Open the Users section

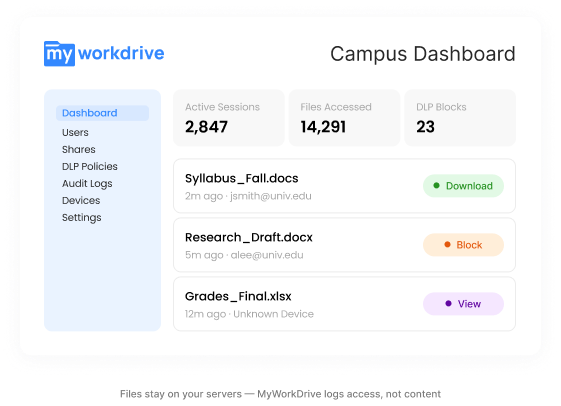75,132
